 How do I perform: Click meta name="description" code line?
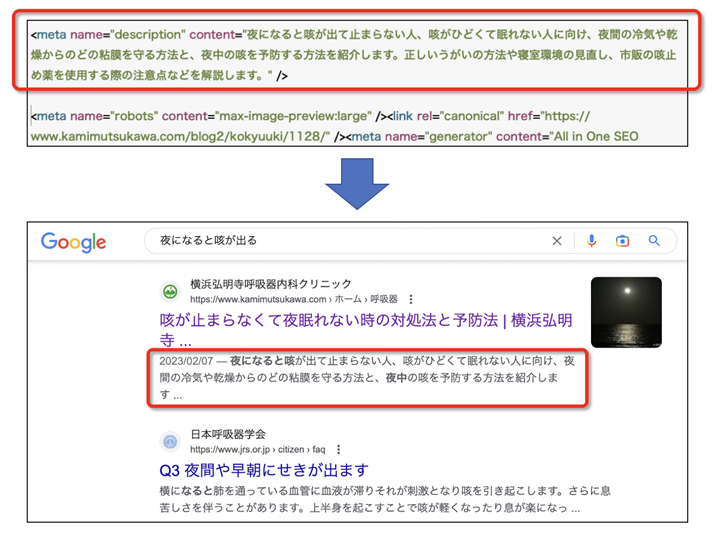tap(354, 35)
